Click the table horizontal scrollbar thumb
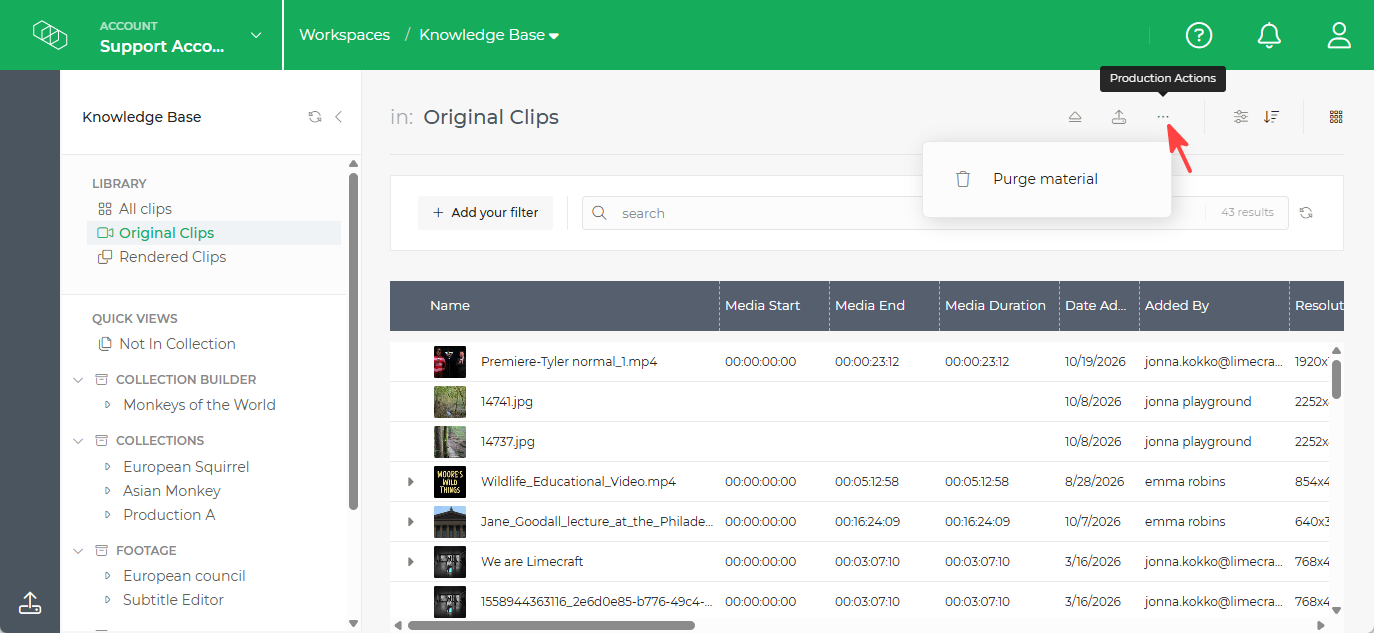The height and width of the screenshot is (633, 1374). click(551, 625)
